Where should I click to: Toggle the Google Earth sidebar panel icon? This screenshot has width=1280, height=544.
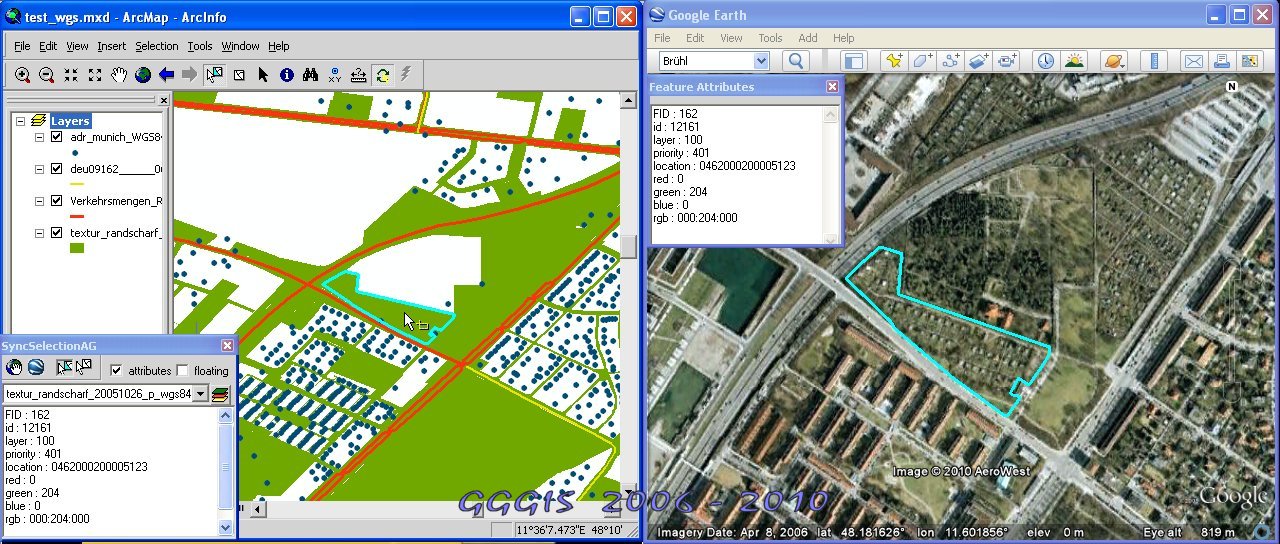[853, 61]
